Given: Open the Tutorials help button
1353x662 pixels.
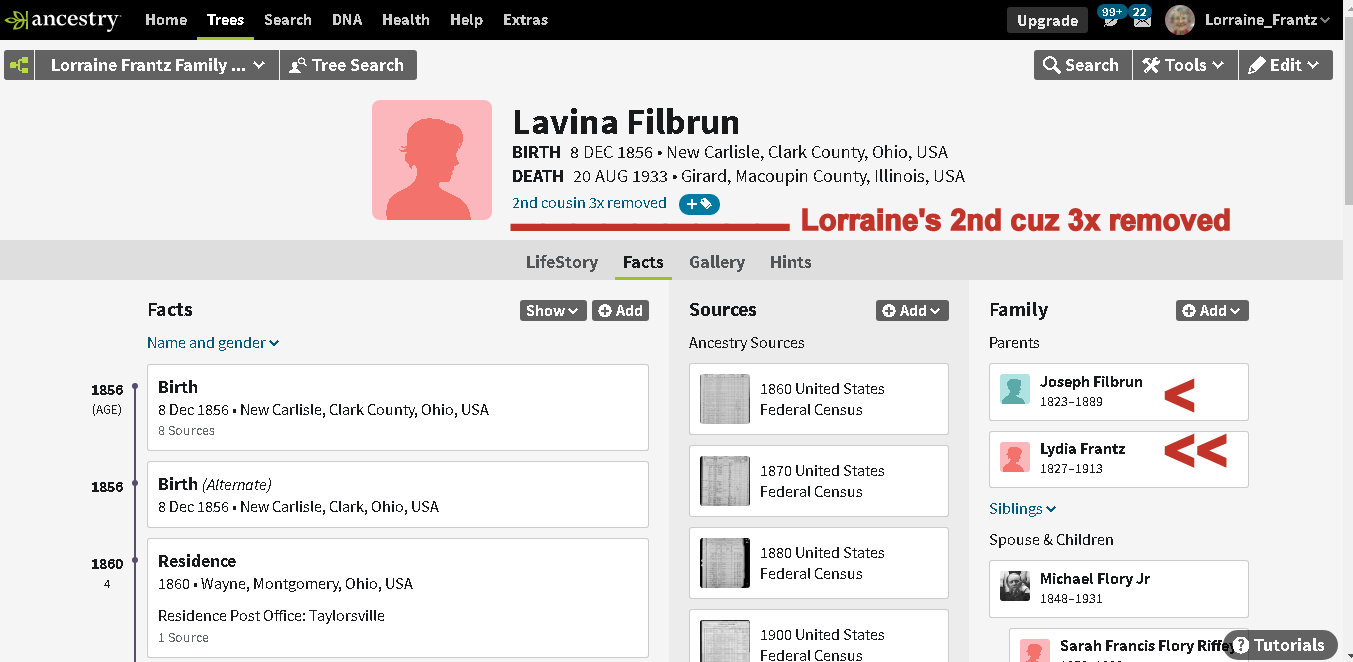Looking at the screenshot, I should tap(1279, 645).
